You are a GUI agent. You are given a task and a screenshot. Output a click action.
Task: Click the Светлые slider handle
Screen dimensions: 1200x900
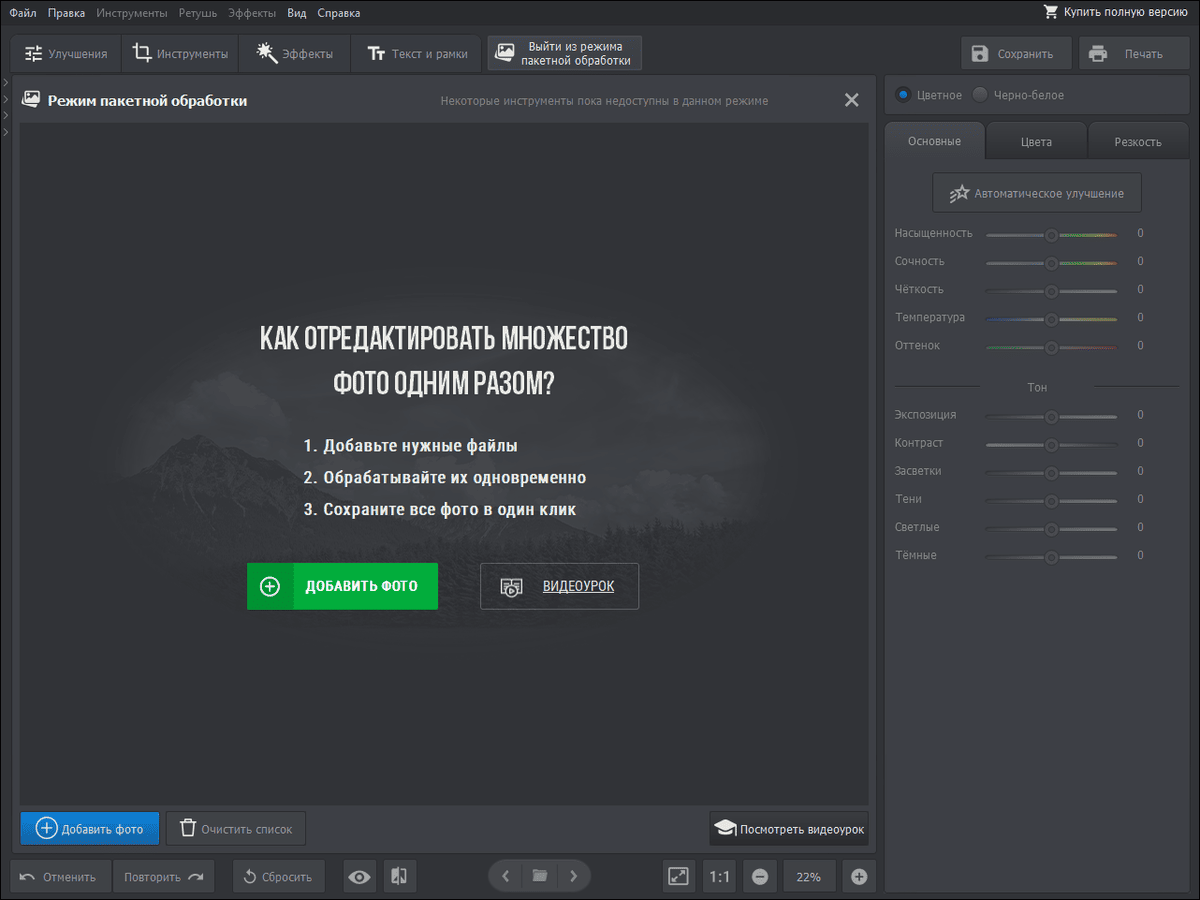pyautogui.click(x=1051, y=528)
